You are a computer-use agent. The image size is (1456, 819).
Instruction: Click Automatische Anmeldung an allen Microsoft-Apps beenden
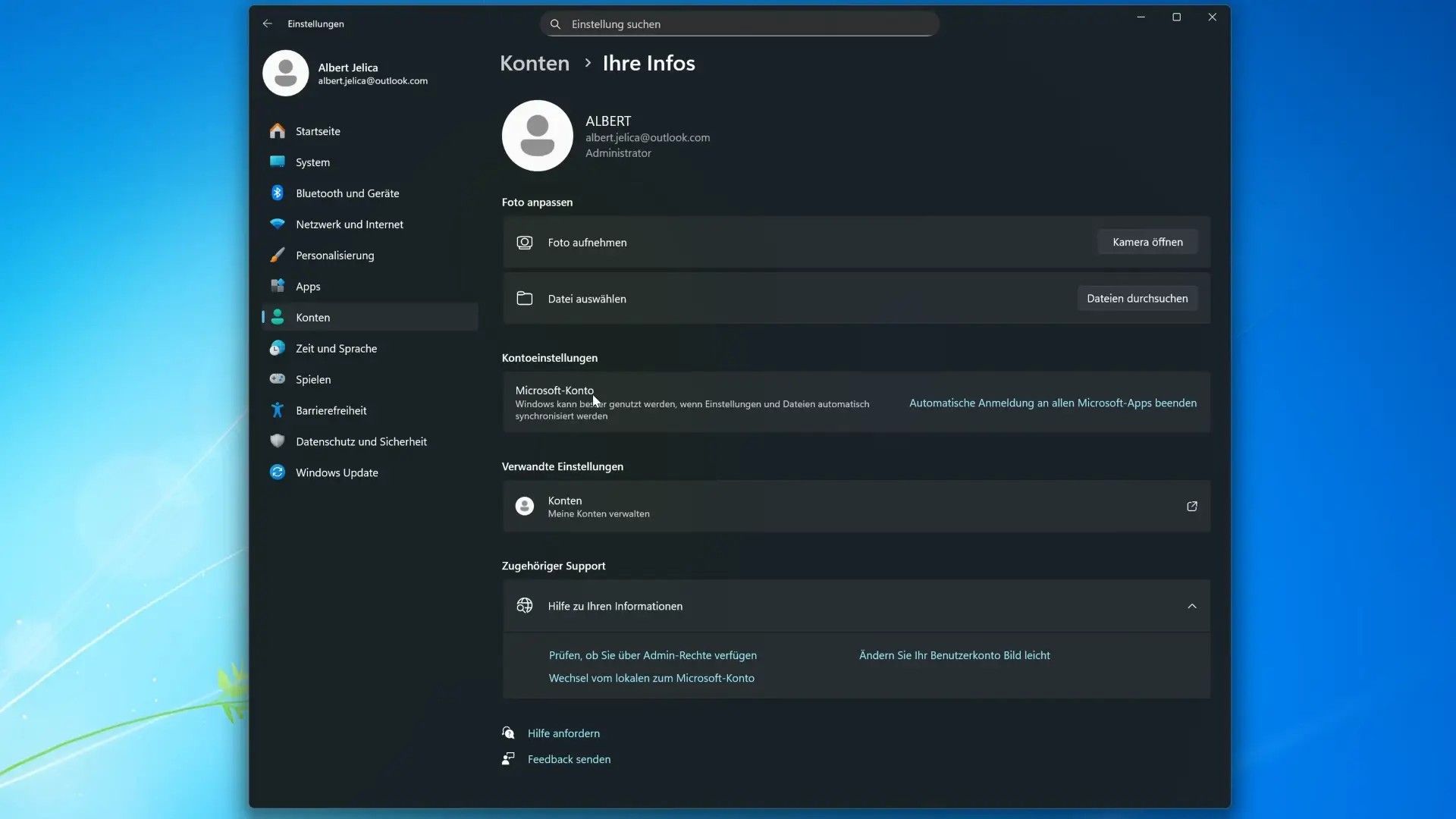point(1053,403)
